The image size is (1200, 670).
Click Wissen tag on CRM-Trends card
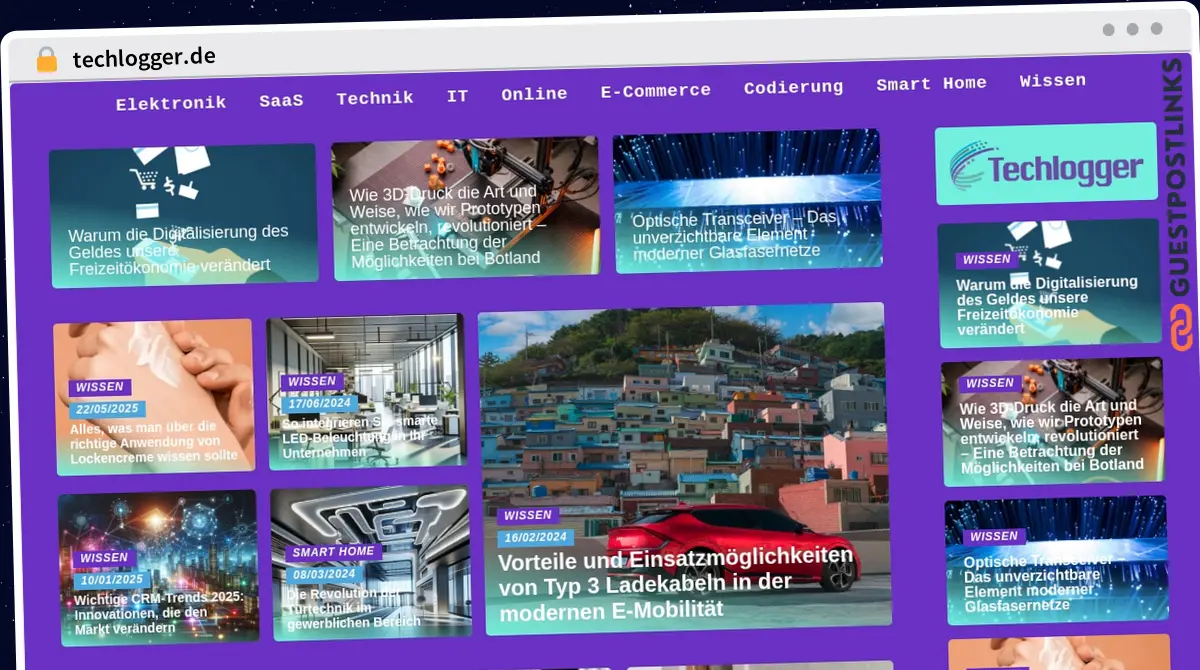104,558
